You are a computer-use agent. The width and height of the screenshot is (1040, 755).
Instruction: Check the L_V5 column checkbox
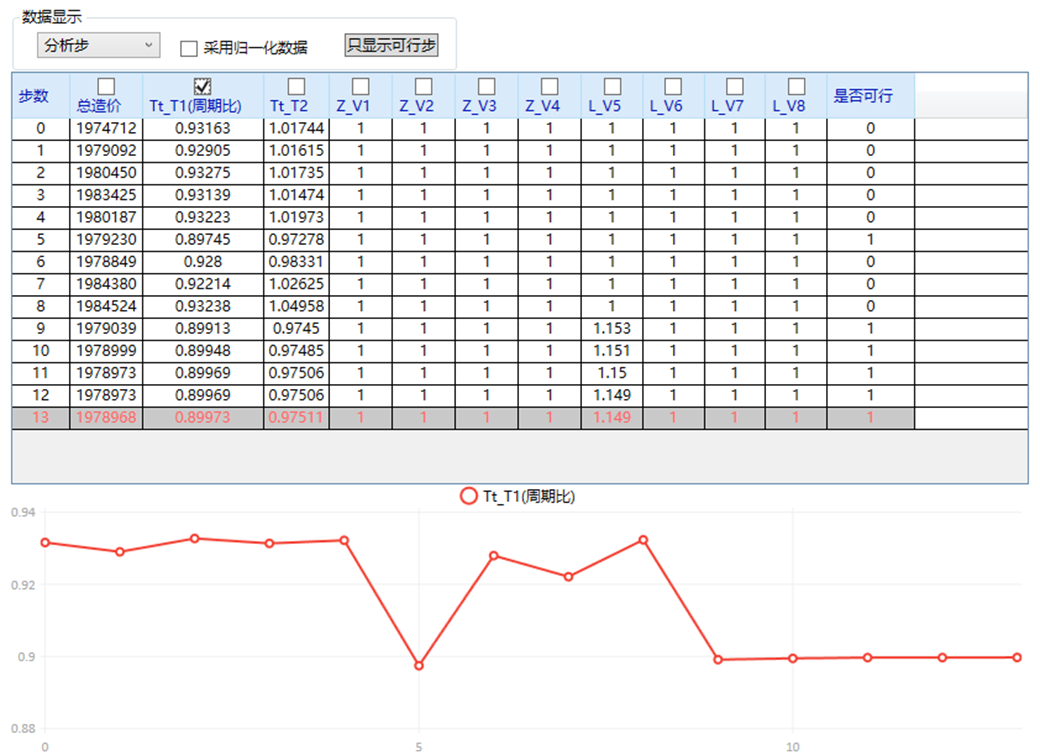(610, 87)
